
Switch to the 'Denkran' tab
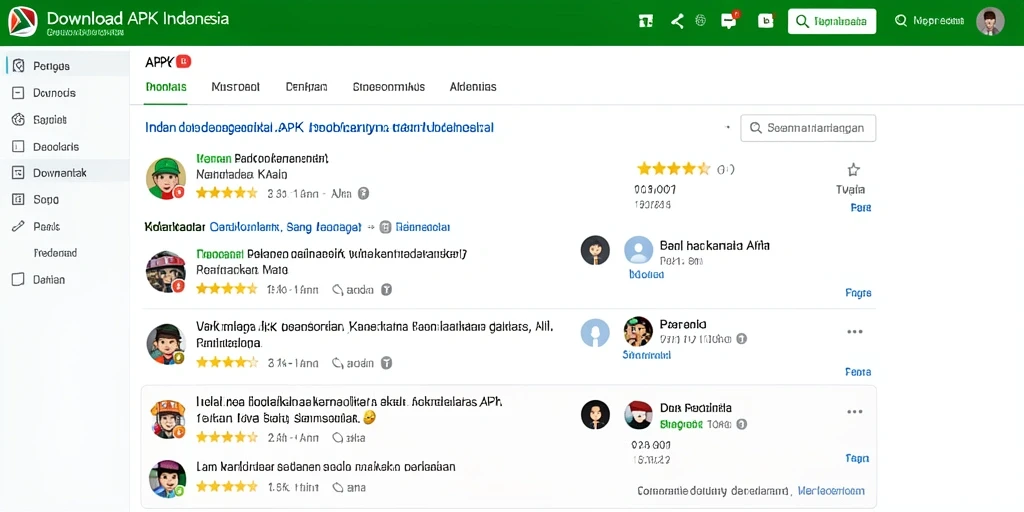(x=306, y=87)
